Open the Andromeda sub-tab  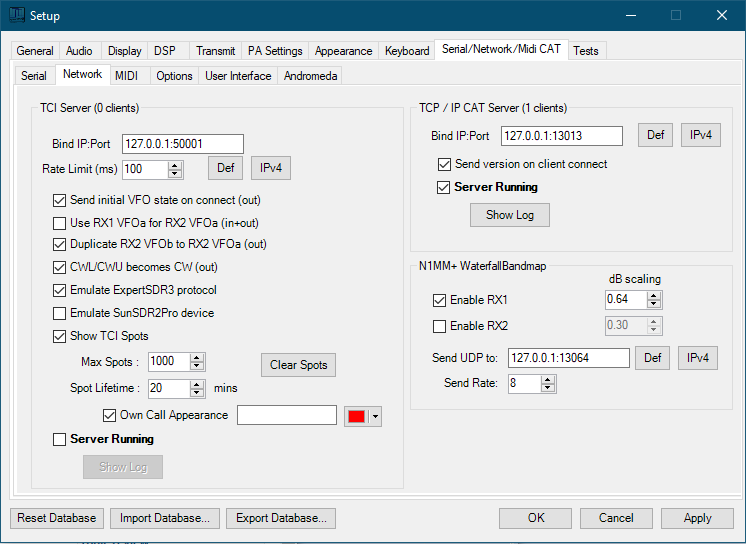tap(310, 76)
